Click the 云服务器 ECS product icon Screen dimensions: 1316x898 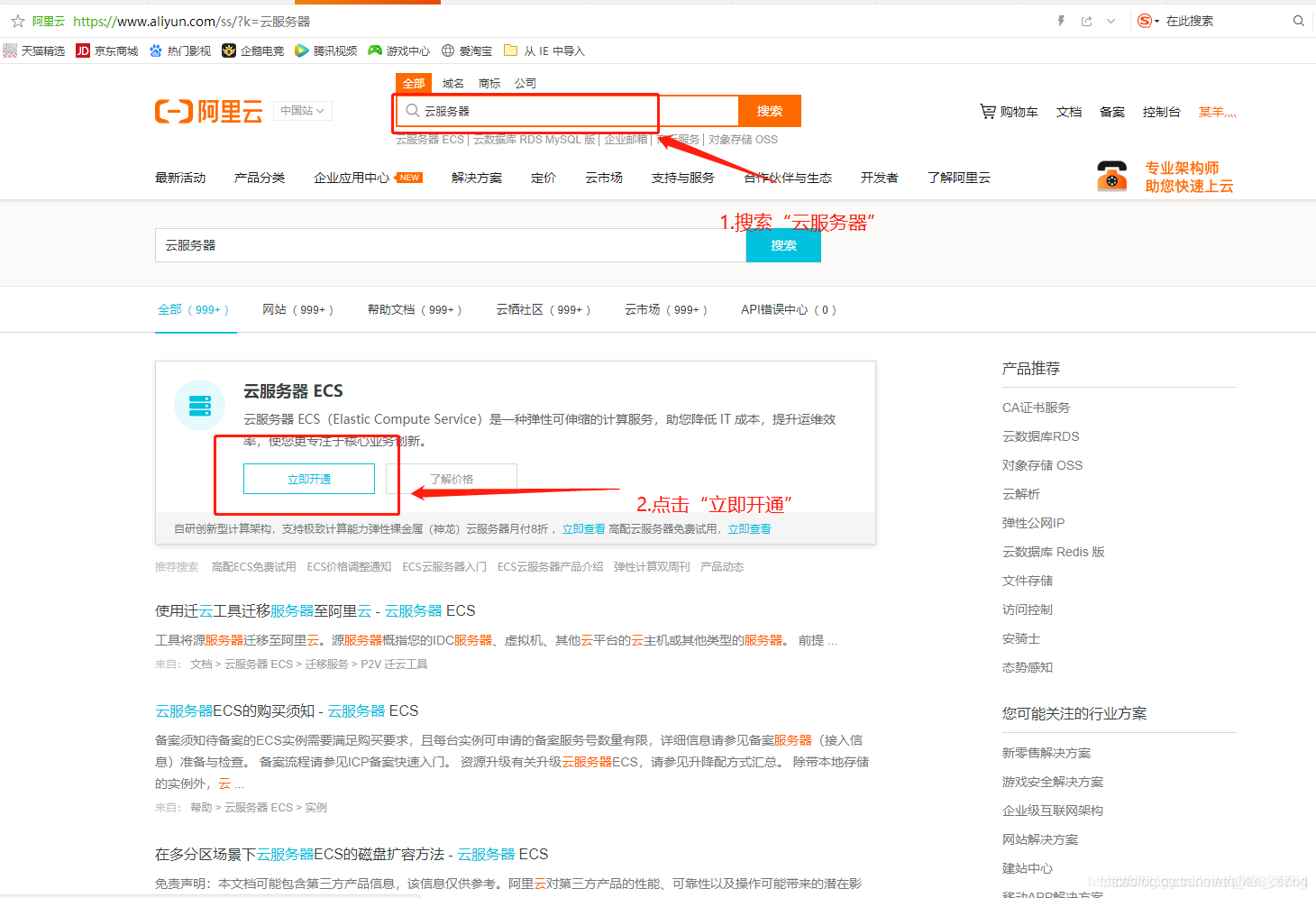tap(200, 406)
